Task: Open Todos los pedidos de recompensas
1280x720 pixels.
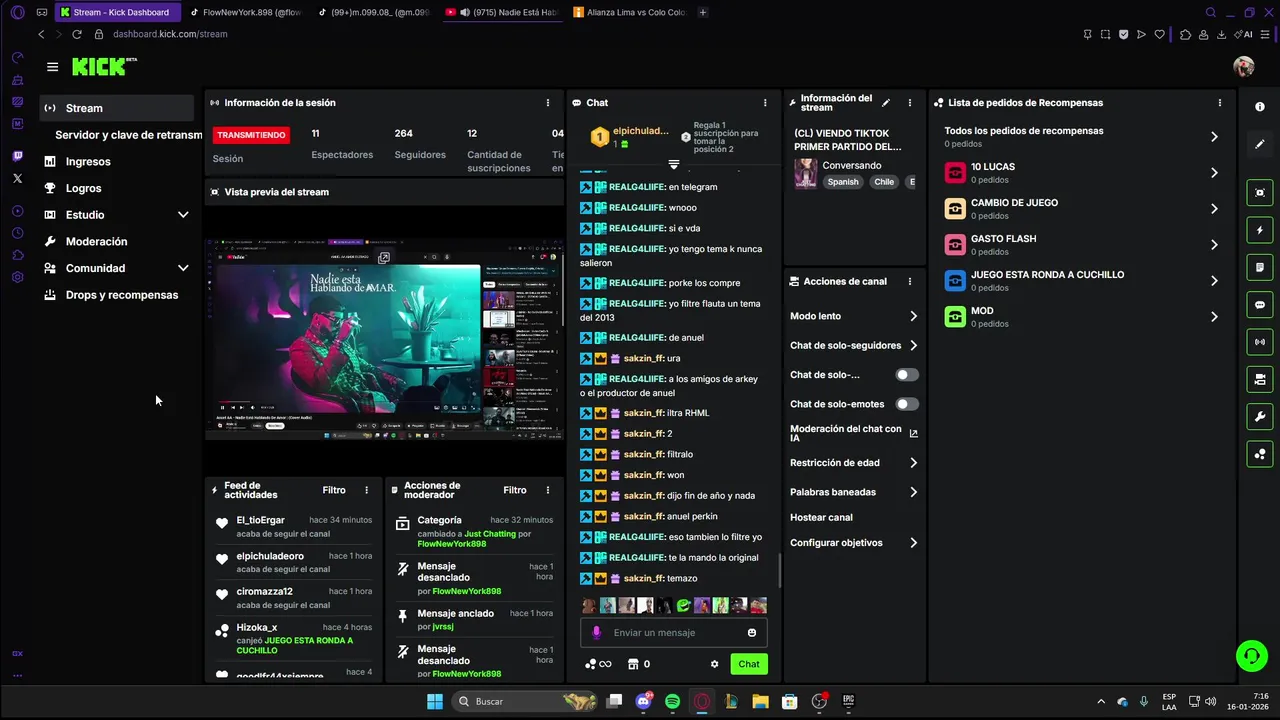Action: [x=1082, y=136]
